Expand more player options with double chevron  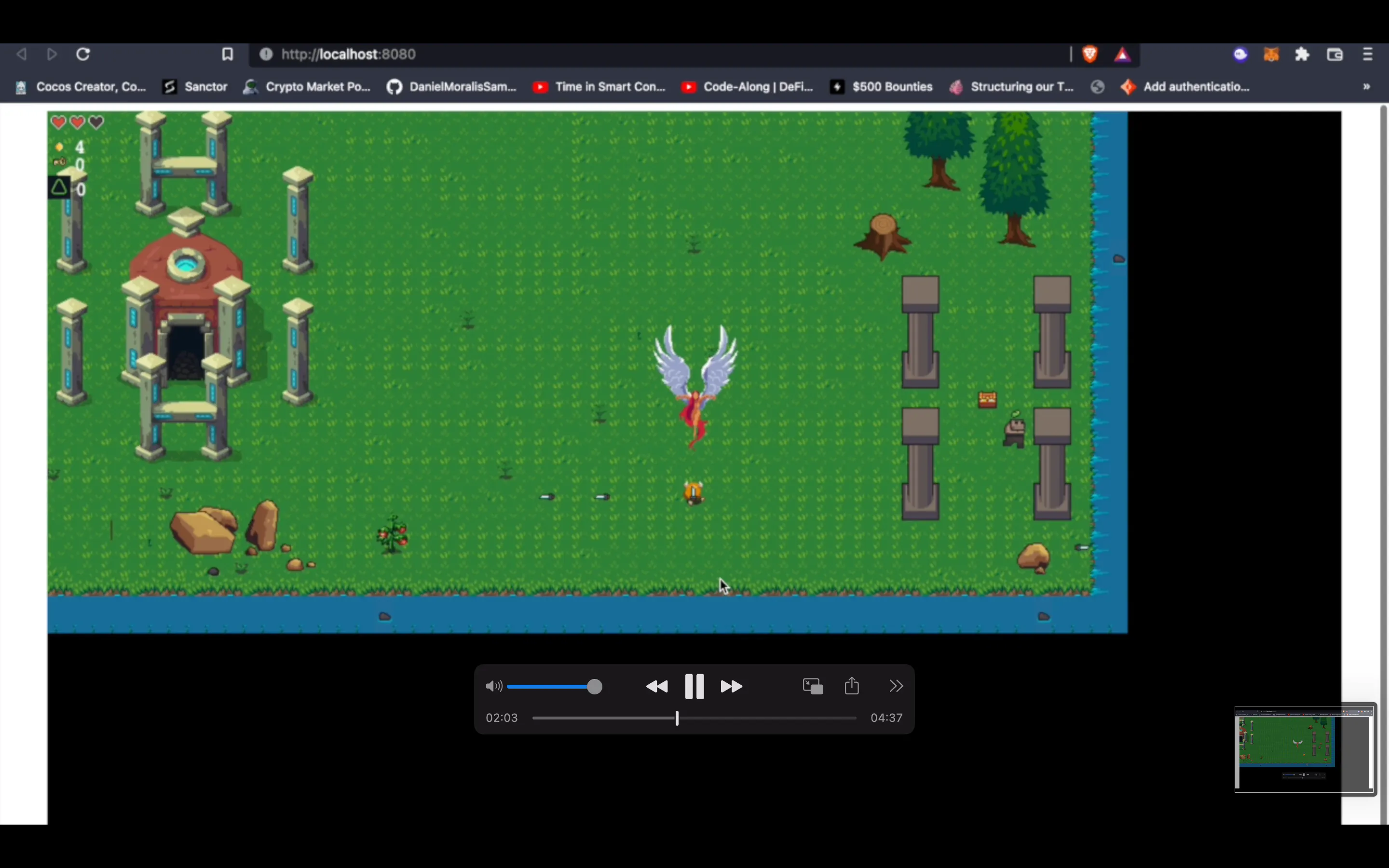pyautogui.click(x=896, y=686)
